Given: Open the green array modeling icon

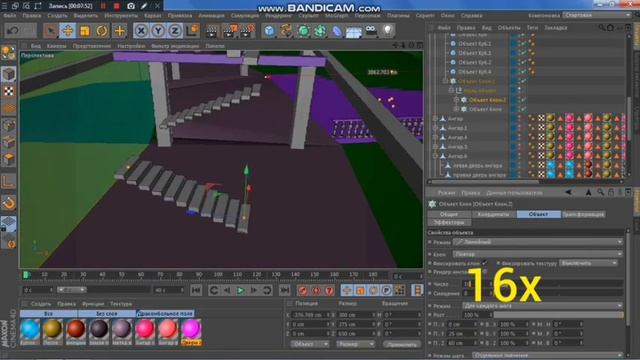Looking at the screenshot, I should click(320, 31).
